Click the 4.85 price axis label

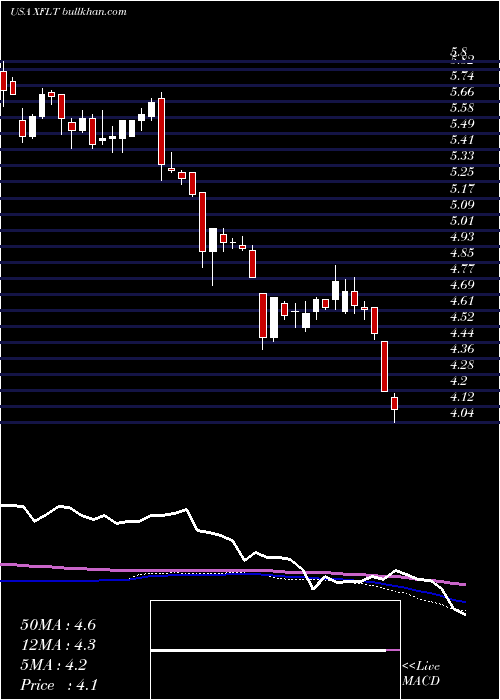462,253
